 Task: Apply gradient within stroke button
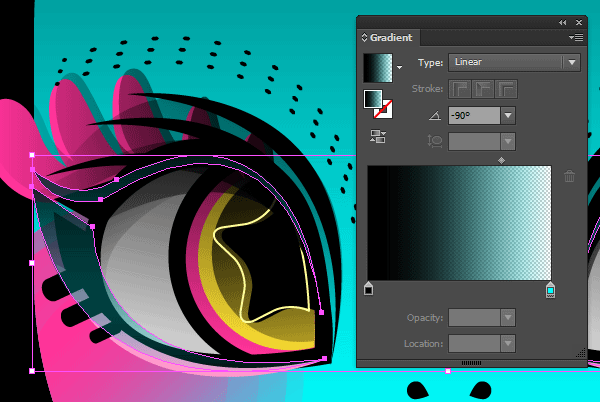463,90
